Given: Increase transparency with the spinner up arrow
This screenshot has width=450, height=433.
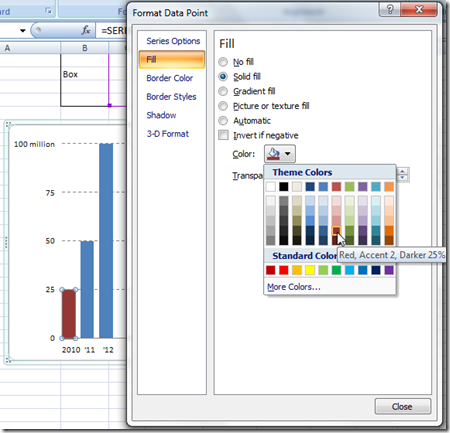Looking at the screenshot, I should [x=403, y=171].
